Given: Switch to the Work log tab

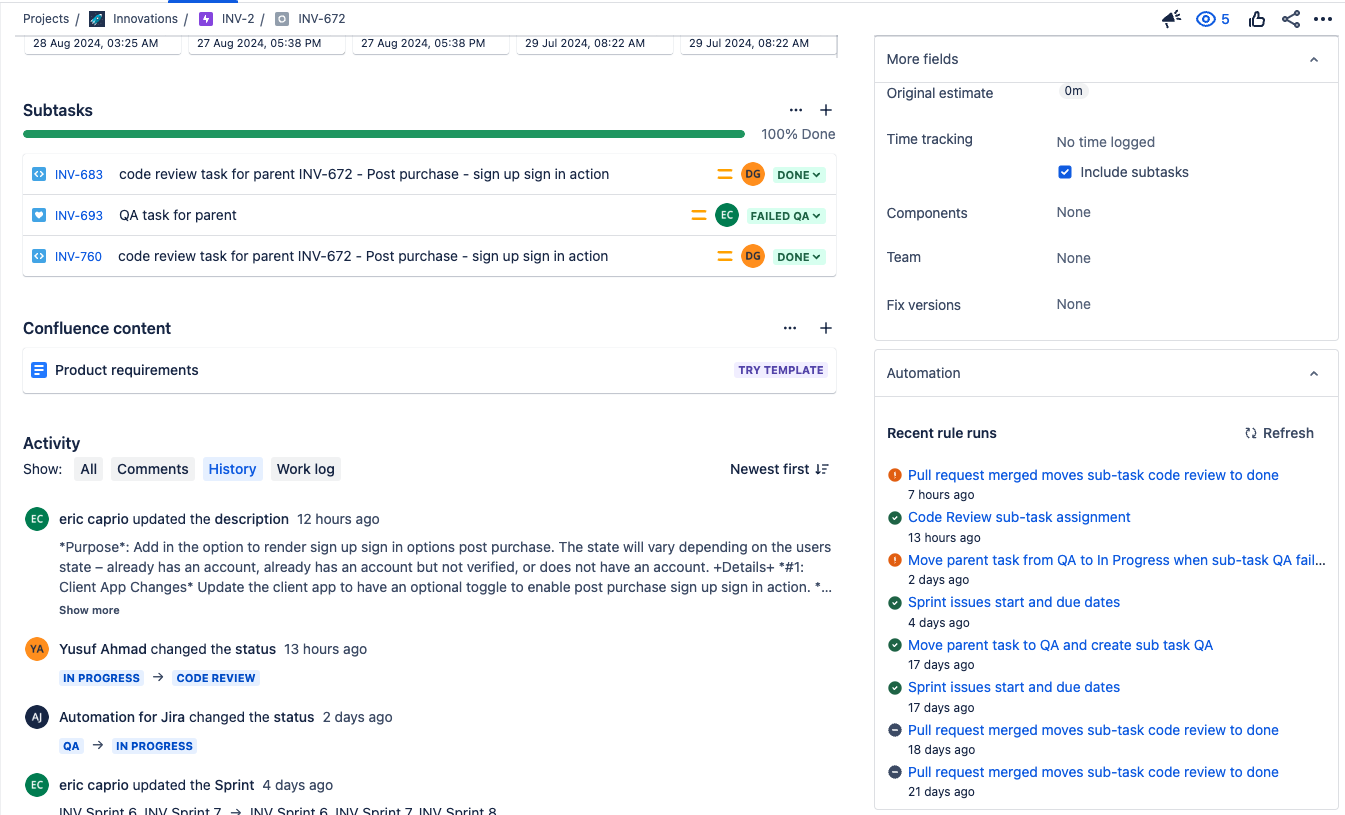Looking at the screenshot, I should 305,469.
